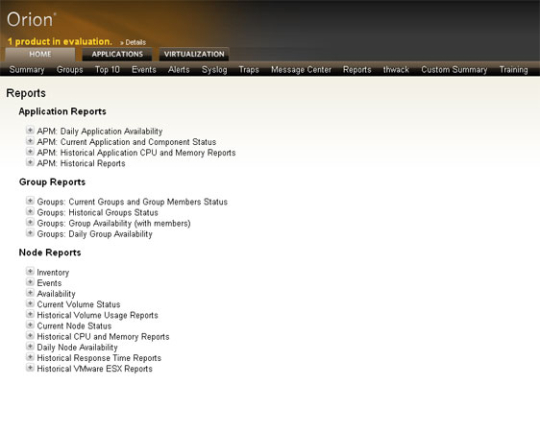
Task: Open Groups: Historical Groups Status text
Action: [97, 213]
